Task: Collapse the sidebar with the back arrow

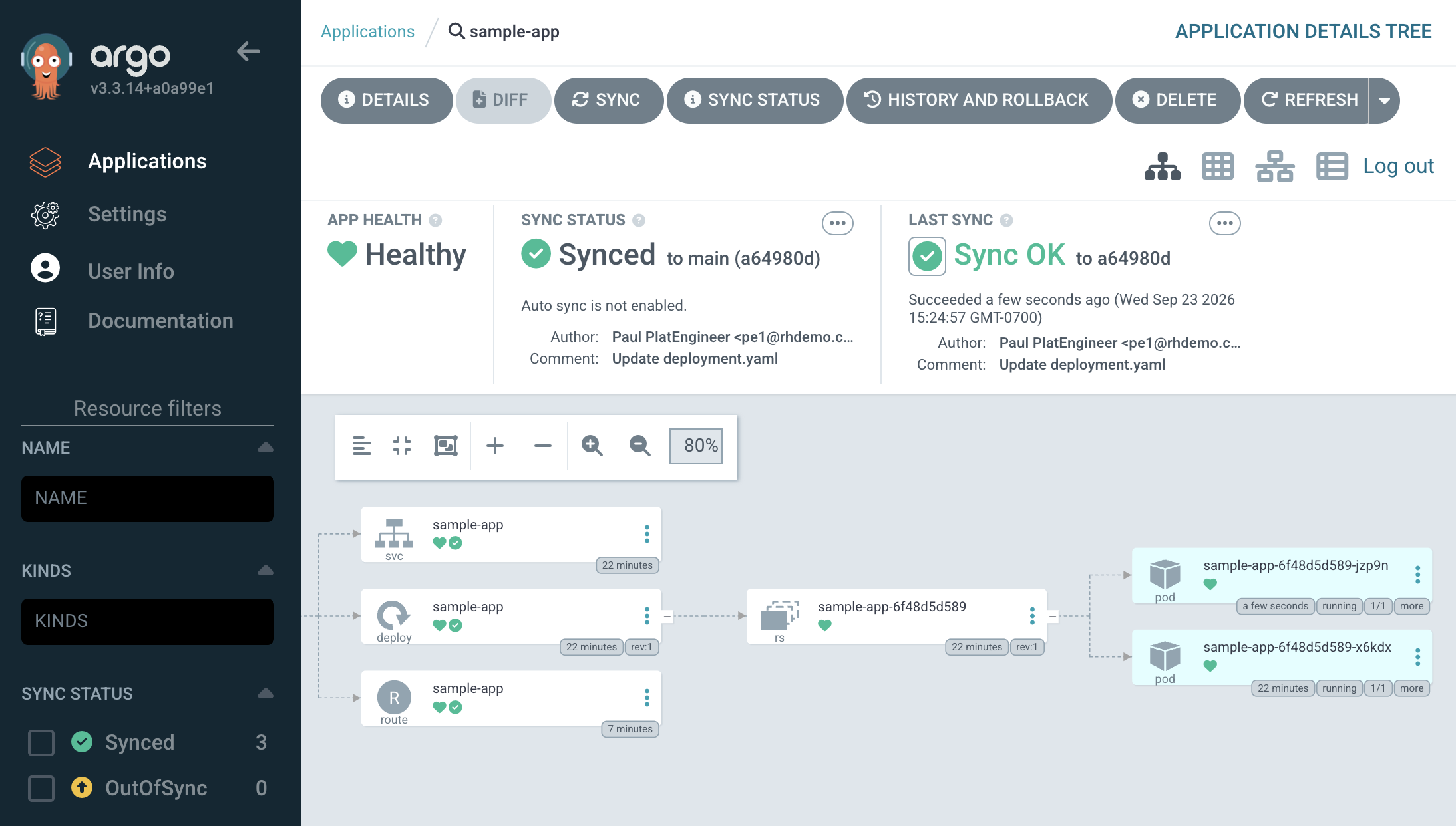Action: pyautogui.click(x=248, y=51)
